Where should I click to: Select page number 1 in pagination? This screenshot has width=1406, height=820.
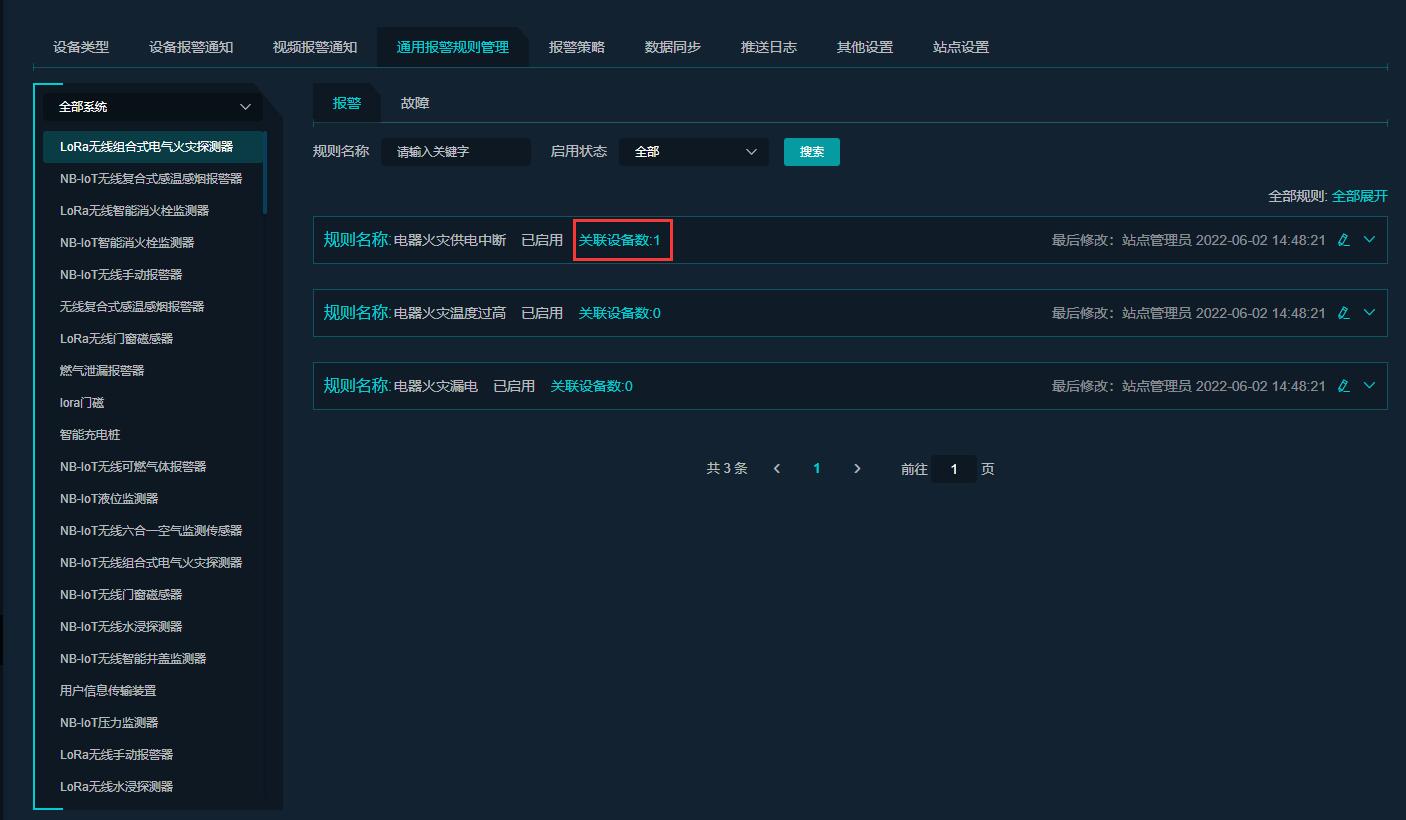click(817, 469)
